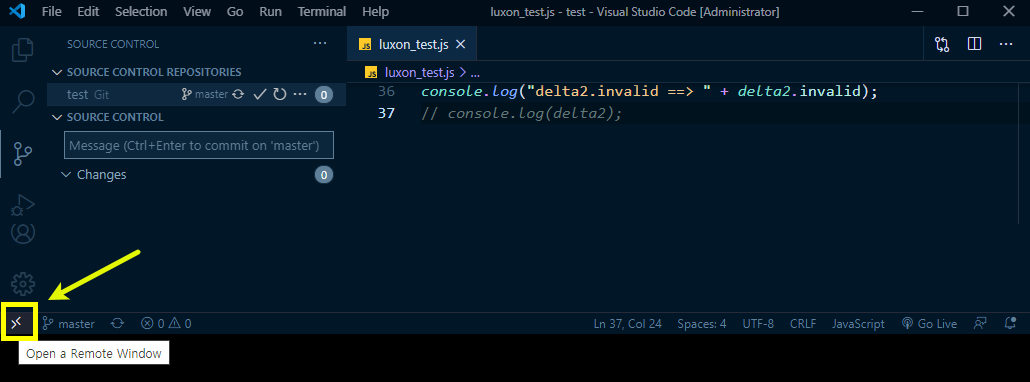Open the Run and Debug view
1030x382 pixels.
[23, 205]
